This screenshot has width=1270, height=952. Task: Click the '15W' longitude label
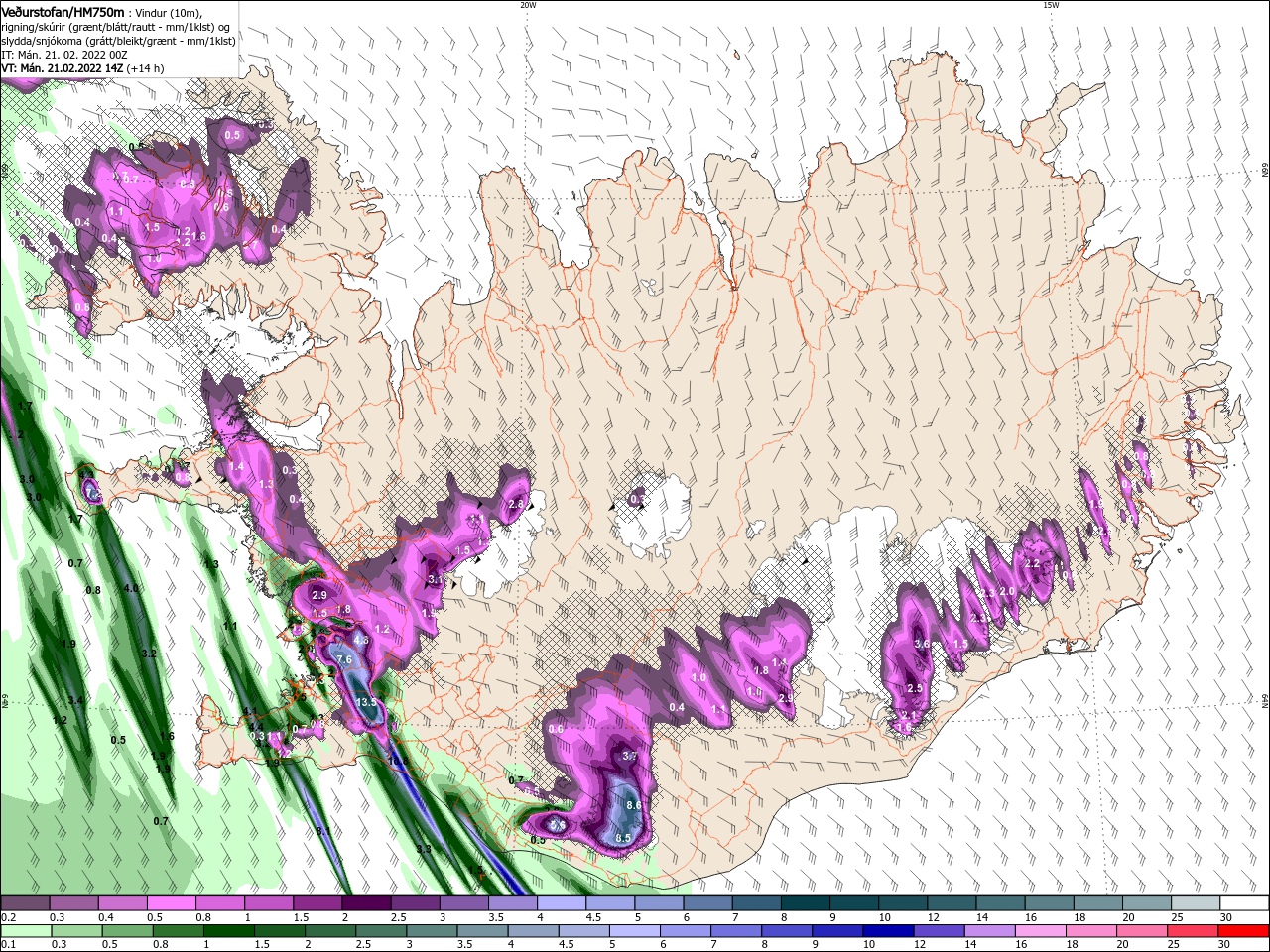point(1051,5)
